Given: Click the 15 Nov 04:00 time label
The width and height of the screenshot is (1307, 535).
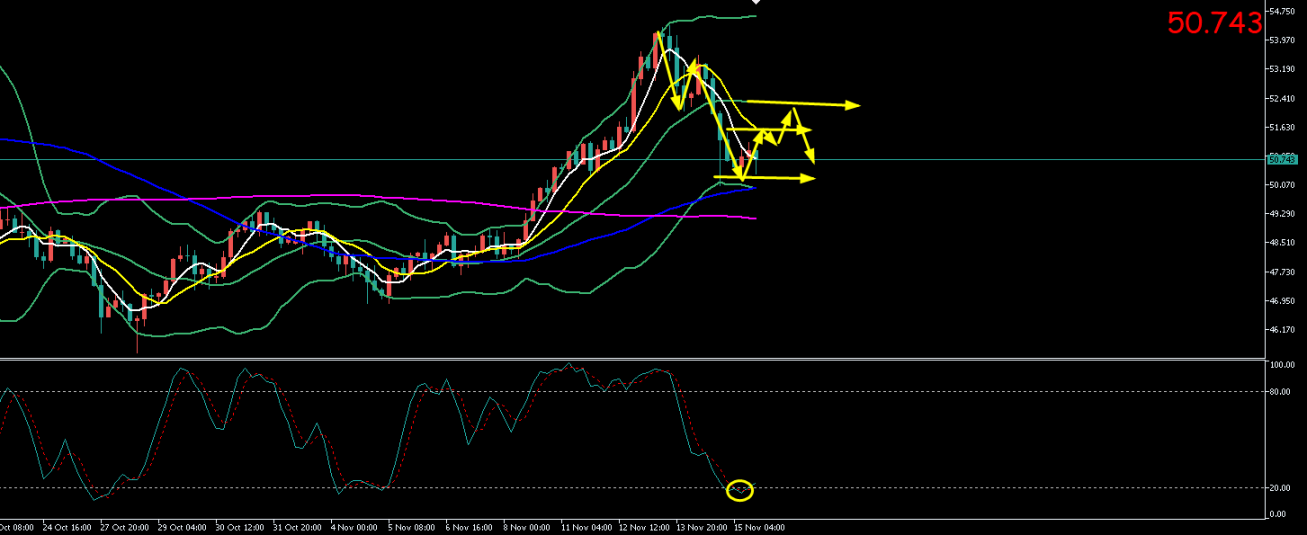Looking at the screenshot, I should [757, 526].
